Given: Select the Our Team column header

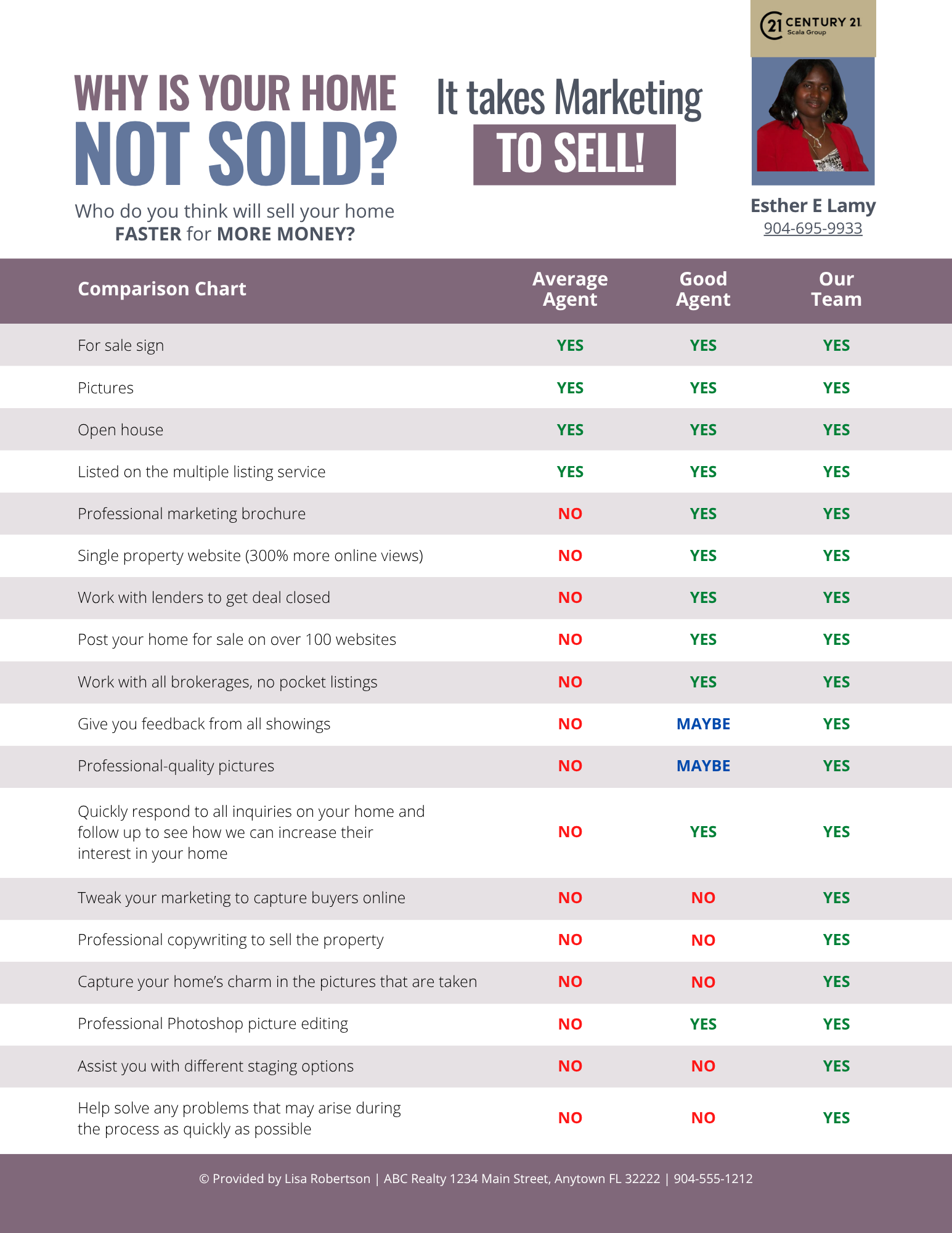Looking at the screenshot, I should click(x=836, y=289).
